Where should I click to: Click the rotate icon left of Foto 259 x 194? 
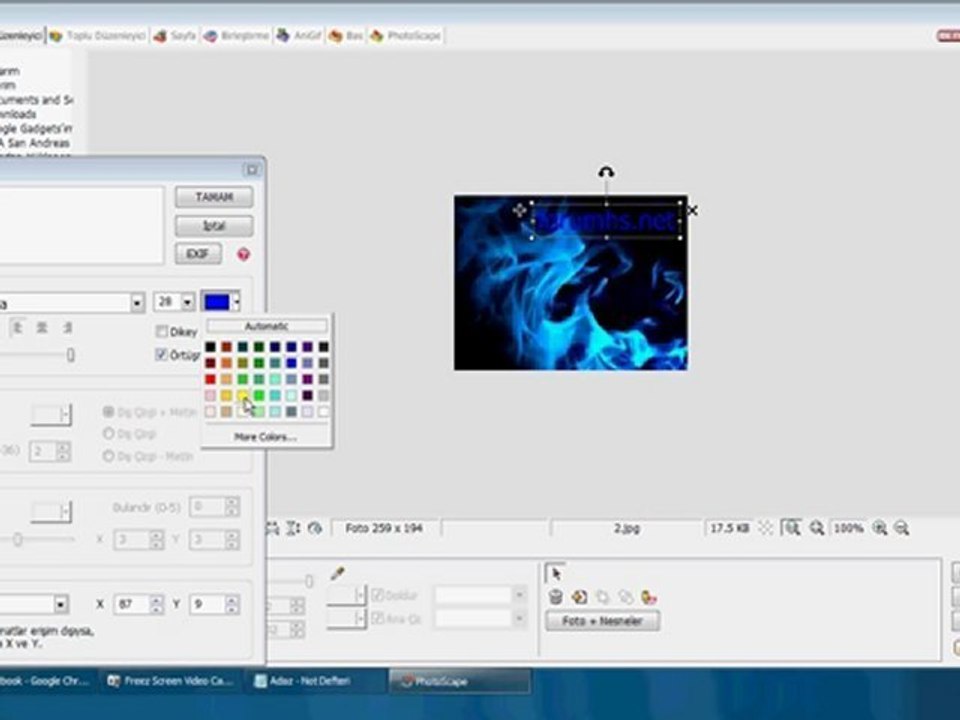315,528
